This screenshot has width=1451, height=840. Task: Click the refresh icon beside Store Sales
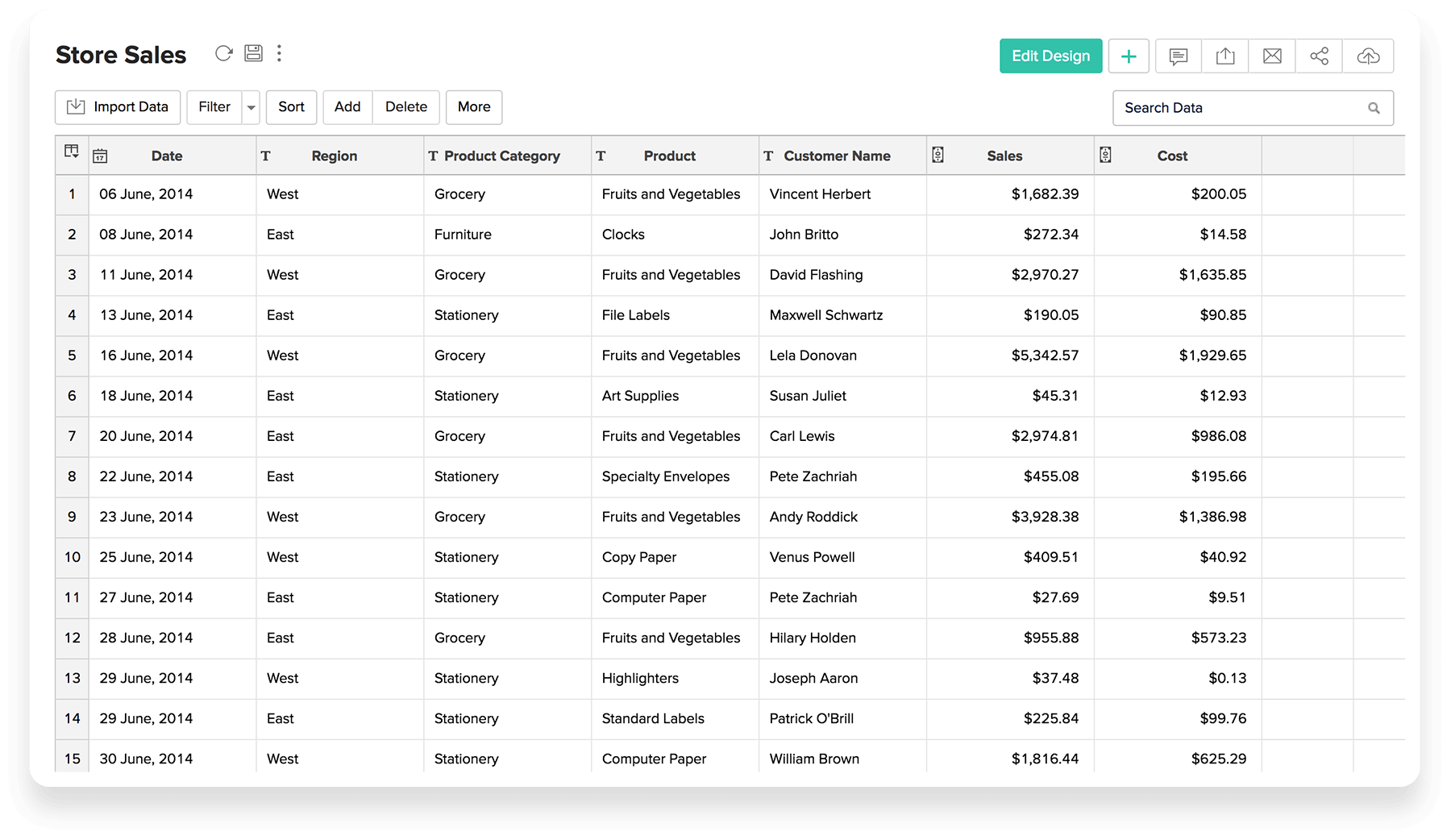(223, 54)
